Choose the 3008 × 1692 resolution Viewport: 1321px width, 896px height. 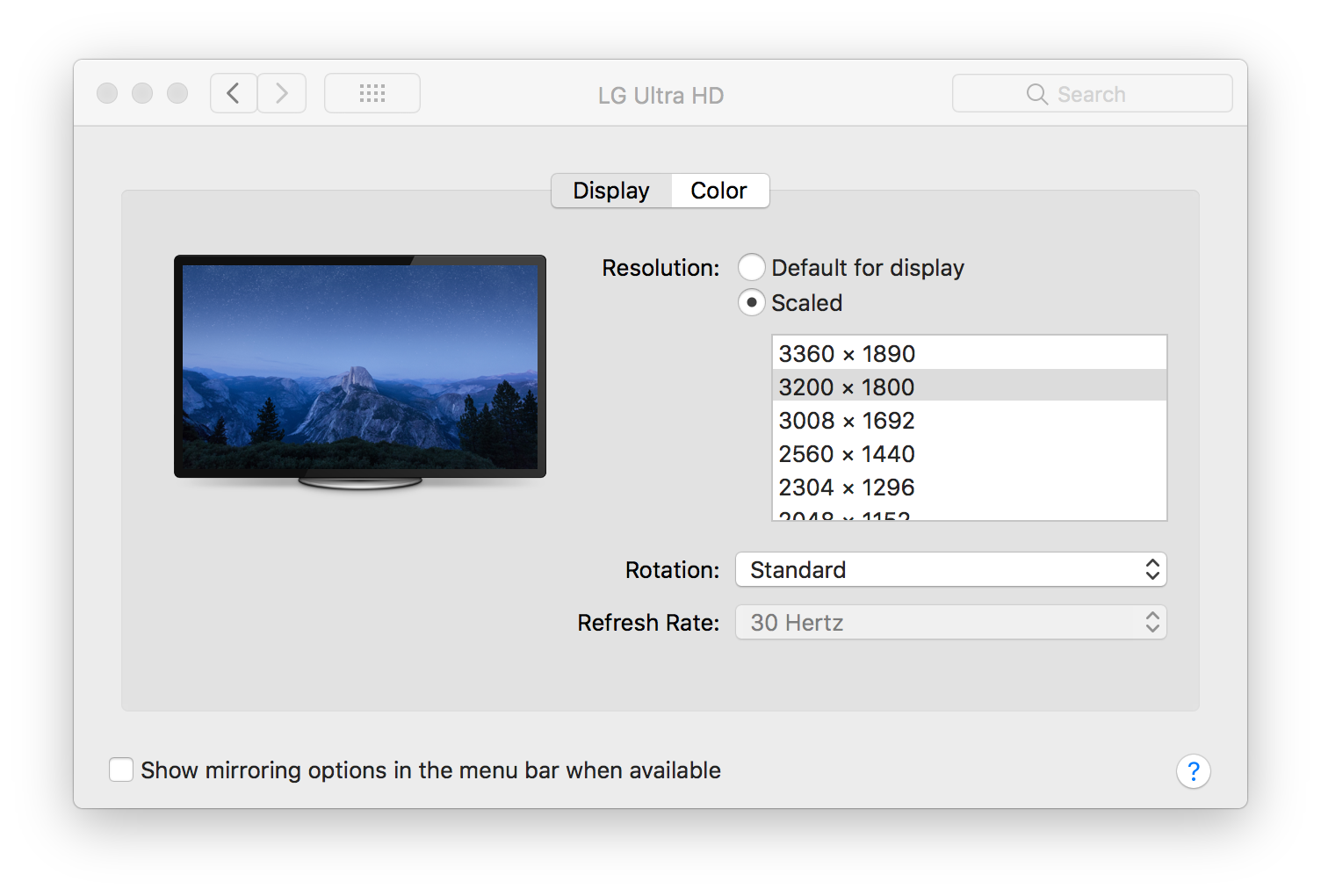click(x=970, y=420)
